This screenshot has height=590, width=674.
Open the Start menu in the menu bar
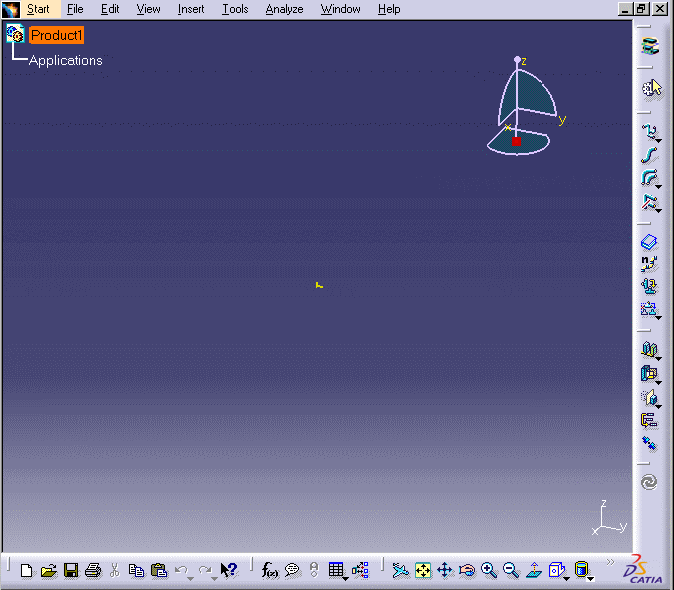[38, 9]
